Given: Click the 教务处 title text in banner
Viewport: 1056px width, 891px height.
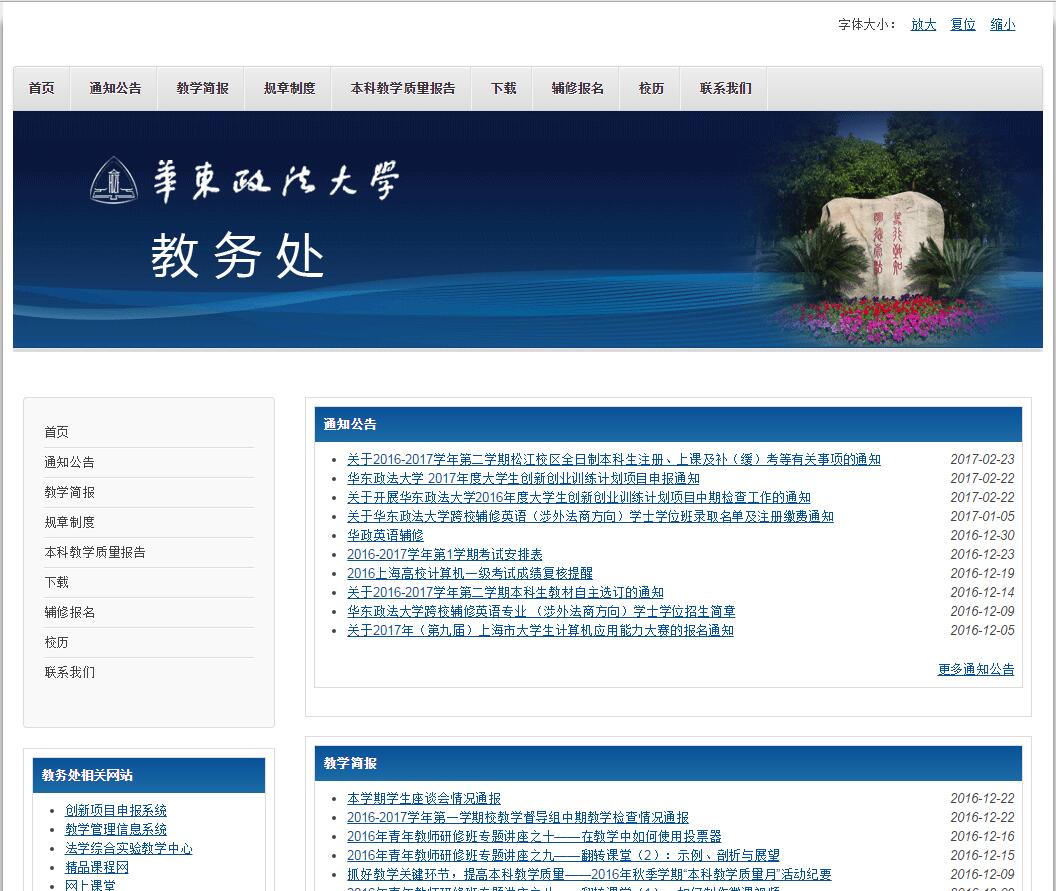Looking at the screenshot, I should tap(238, 256).
